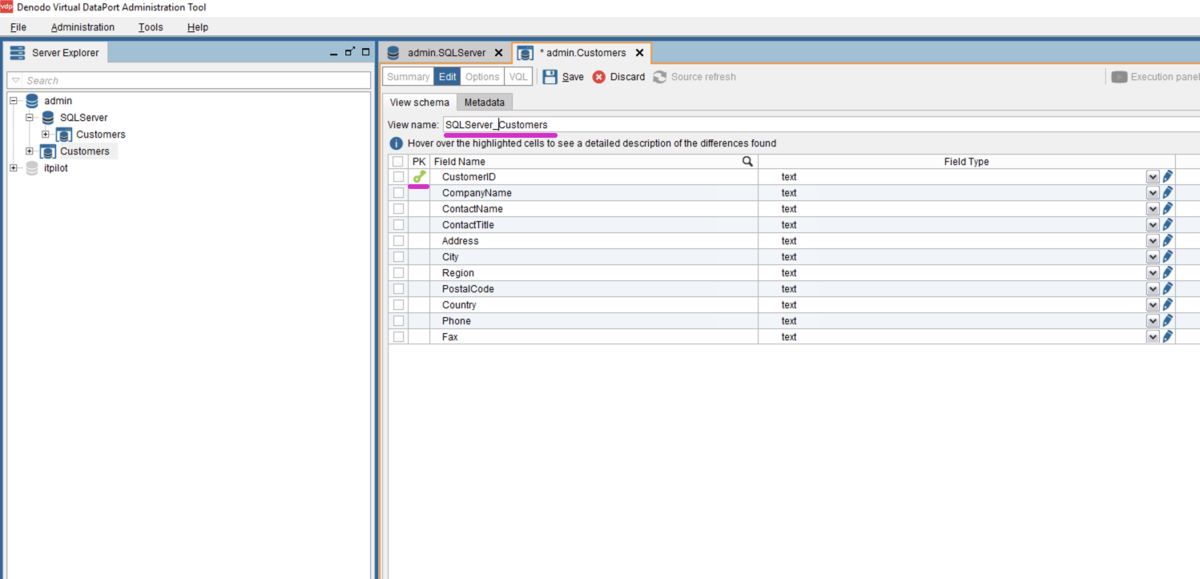1200x579 pixels.
Task: Open the field type dropdown for Phone
Action: (1152, 321)
